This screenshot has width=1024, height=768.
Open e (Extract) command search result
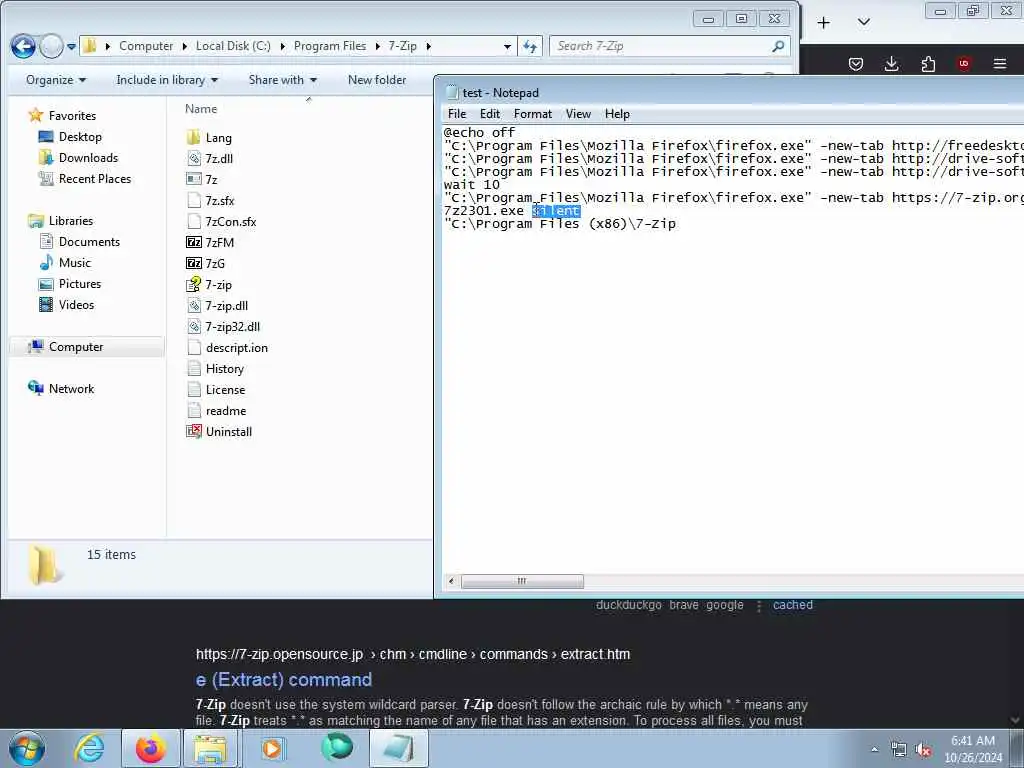(284, 680)
